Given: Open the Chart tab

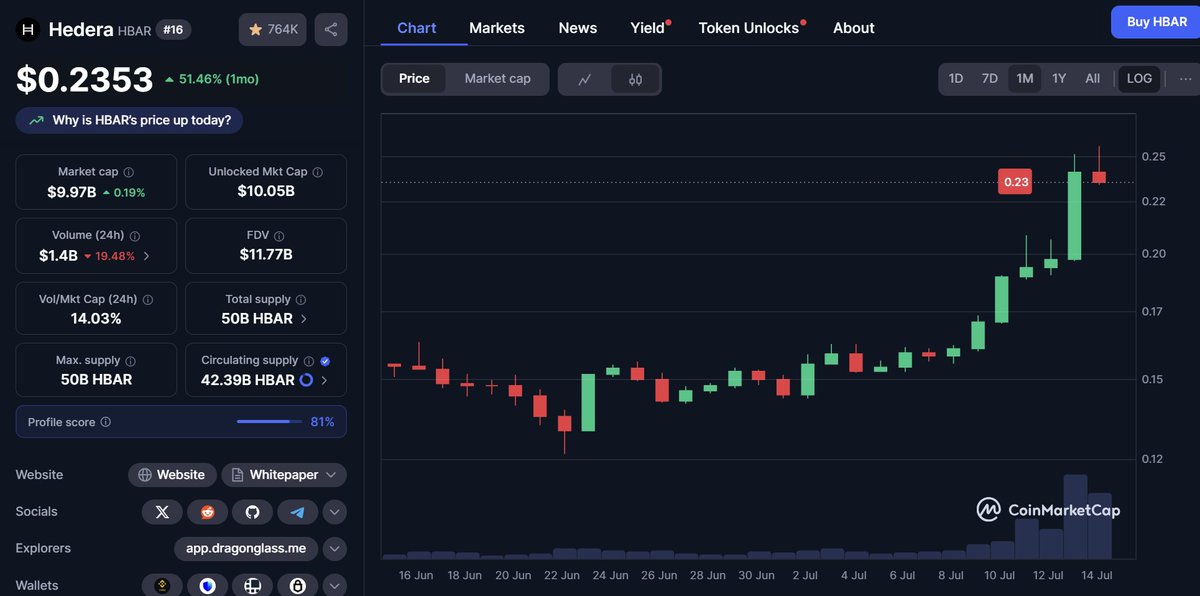Looking at the screenshot, I should click(x=417, y=28).
